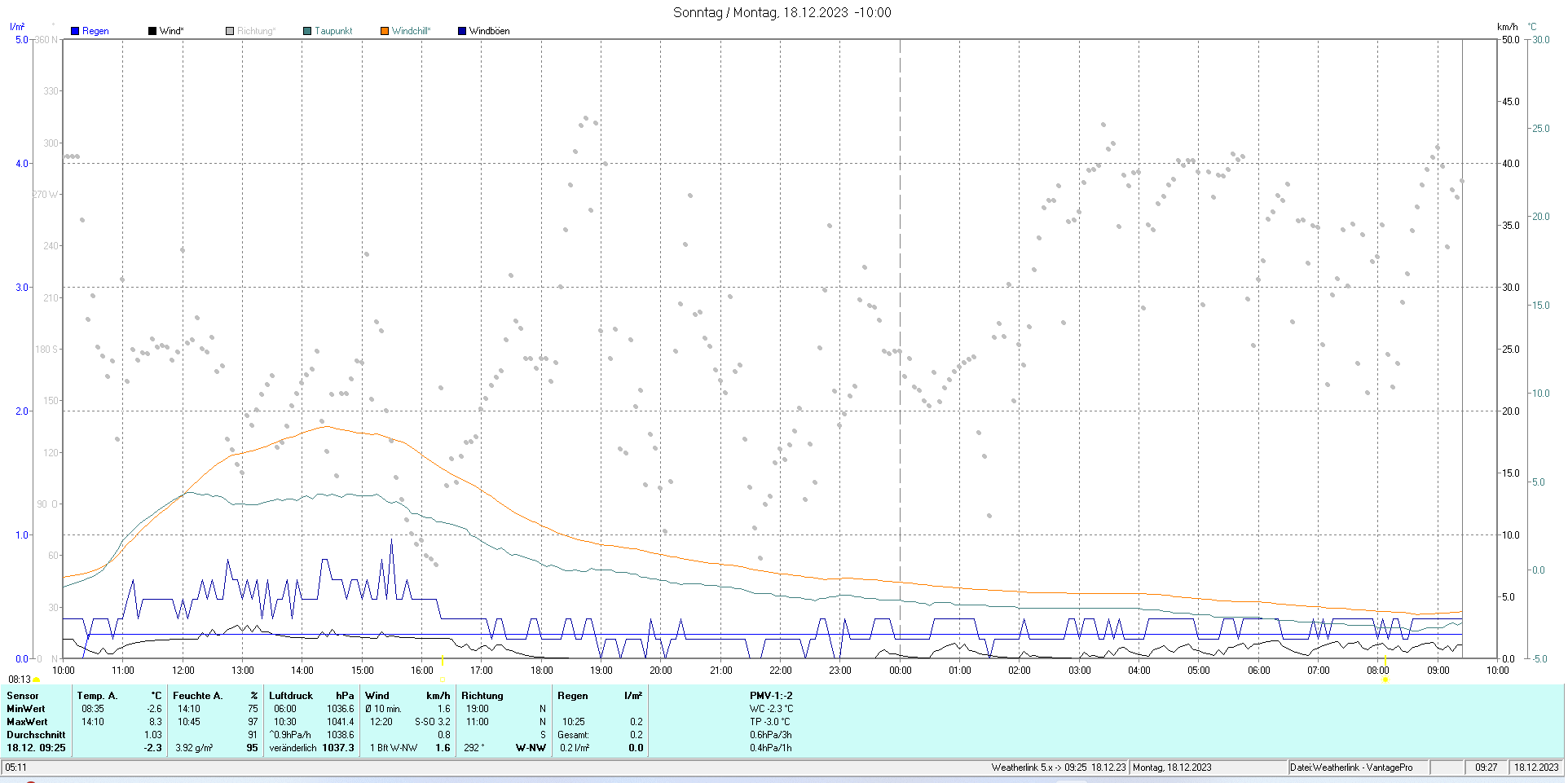
Task: Select the Windböen legend label
Action: pos(489,31)
